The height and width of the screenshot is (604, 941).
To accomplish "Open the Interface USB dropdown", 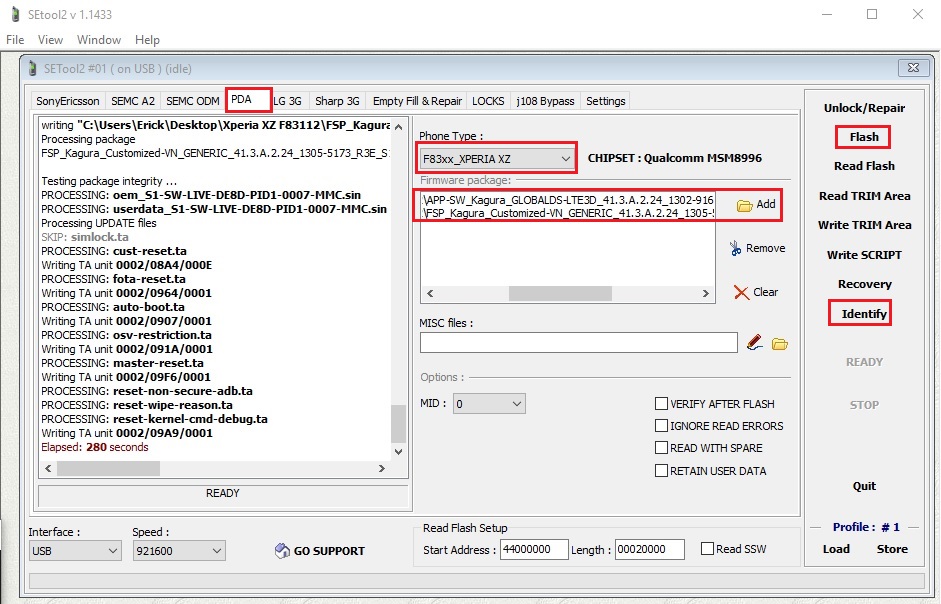I will pos(75,551).
